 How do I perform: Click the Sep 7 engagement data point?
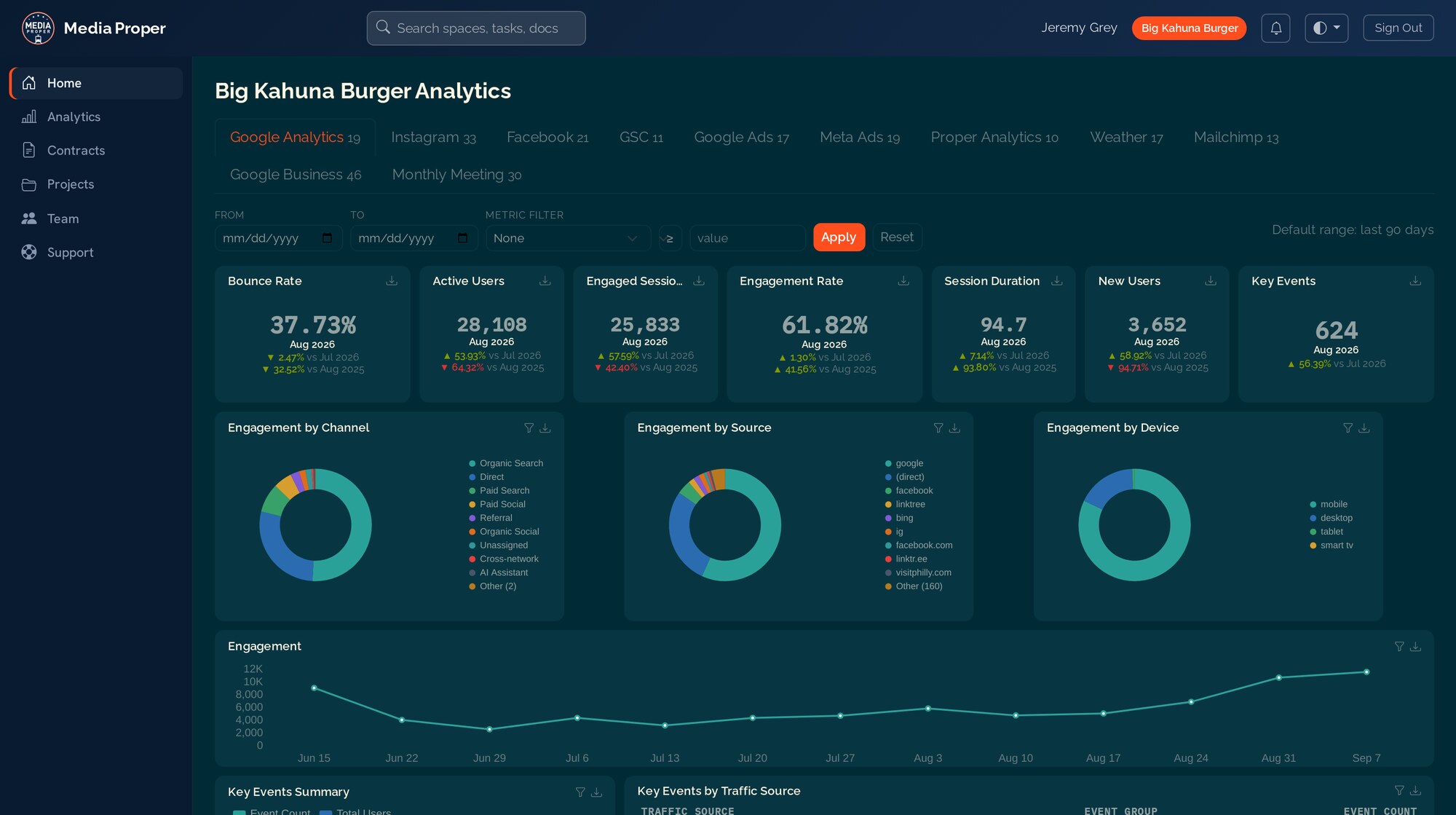click(1366, 672)
